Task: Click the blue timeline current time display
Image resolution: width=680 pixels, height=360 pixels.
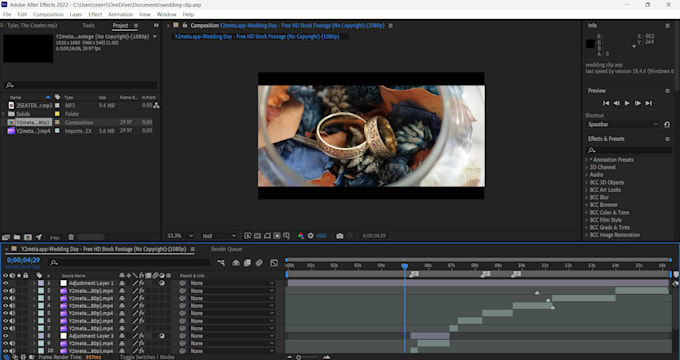Action: pos(23,260)
